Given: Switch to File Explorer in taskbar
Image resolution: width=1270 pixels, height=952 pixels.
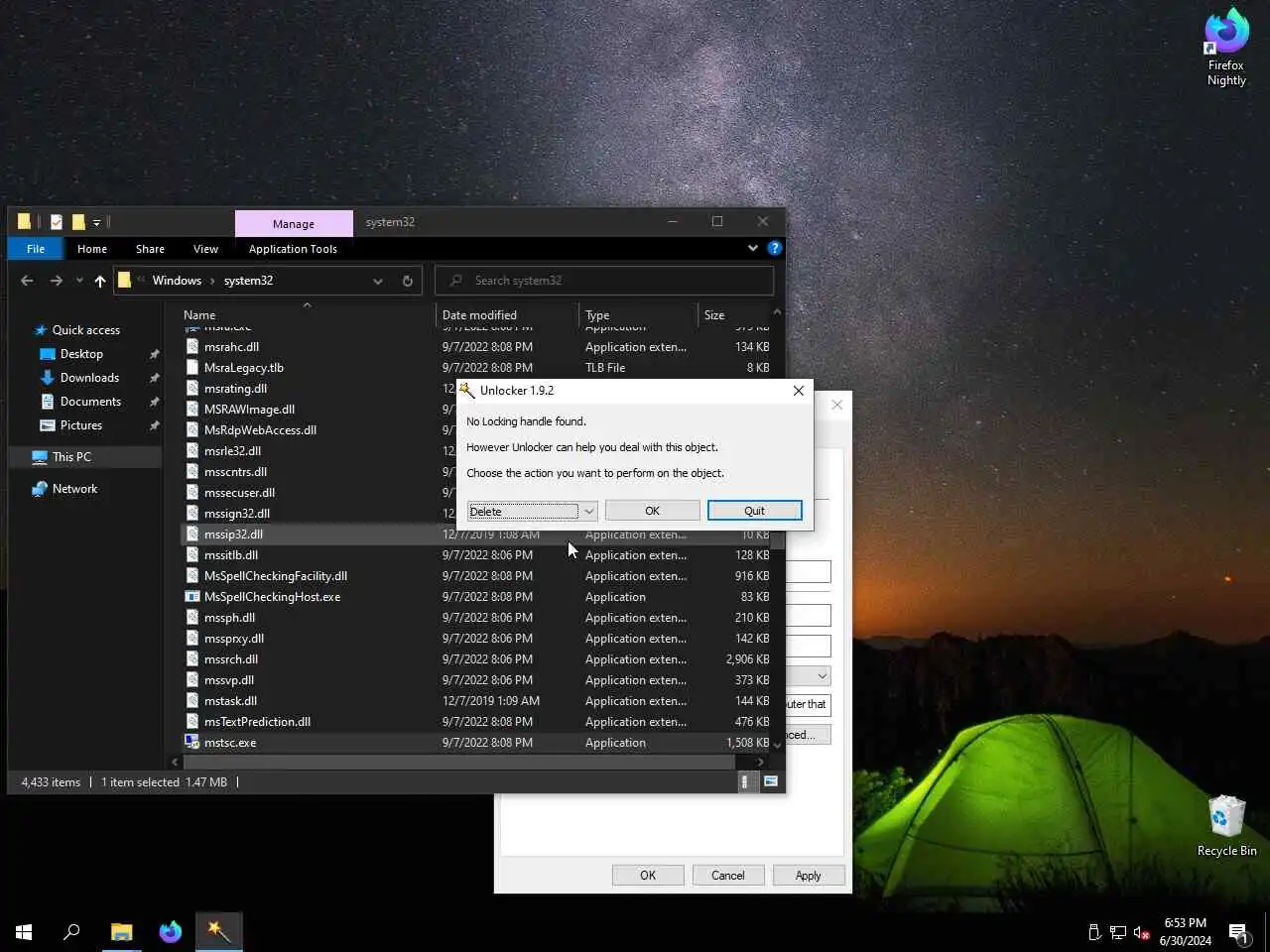Looking at the screenshot, I should pyautogui.click(x=121, y=931).
